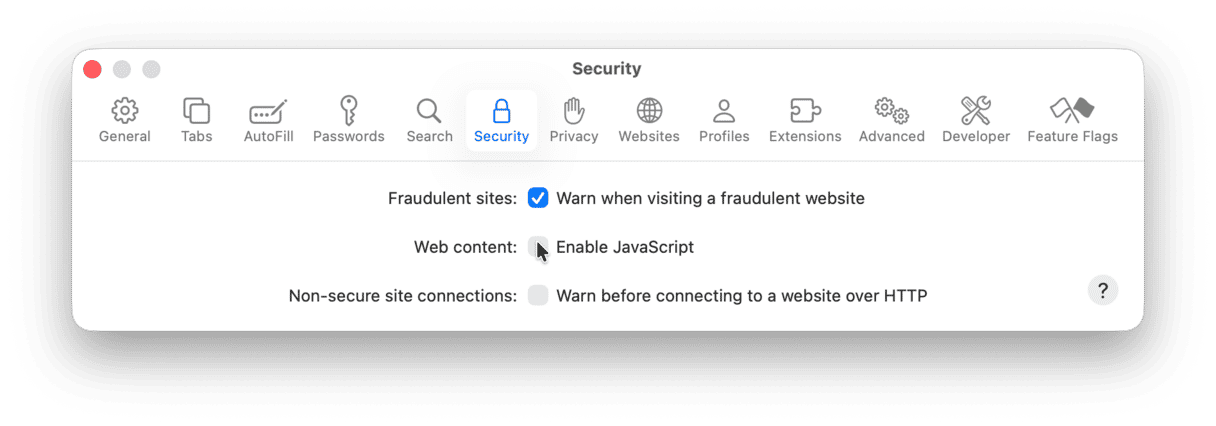Click the Warn before connecting label text
1216x426 pixels.
click(742, 295)
